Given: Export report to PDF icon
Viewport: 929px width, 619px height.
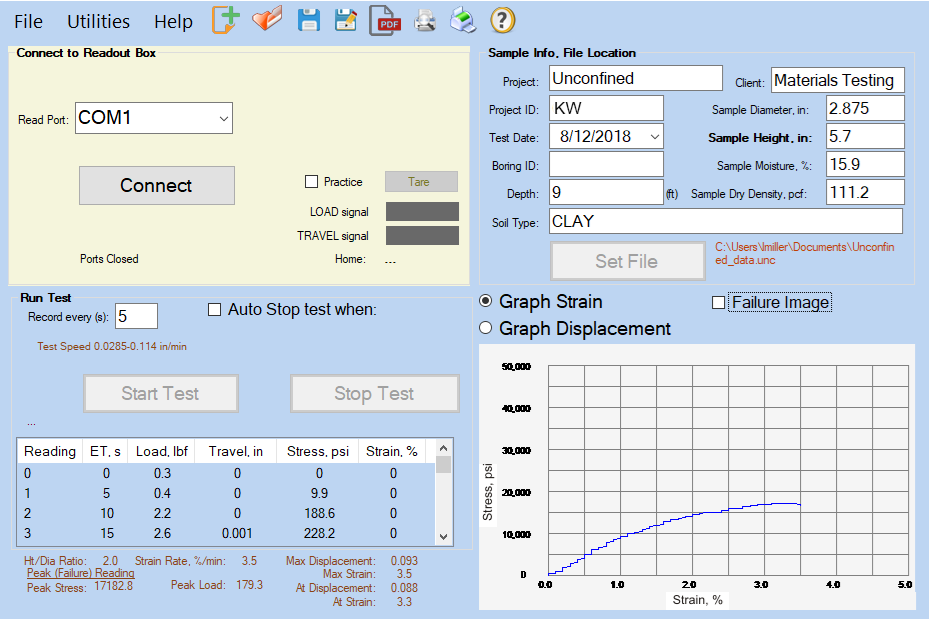Looking at the screenshot, I should pyautogui.click(x=385, y=20).
